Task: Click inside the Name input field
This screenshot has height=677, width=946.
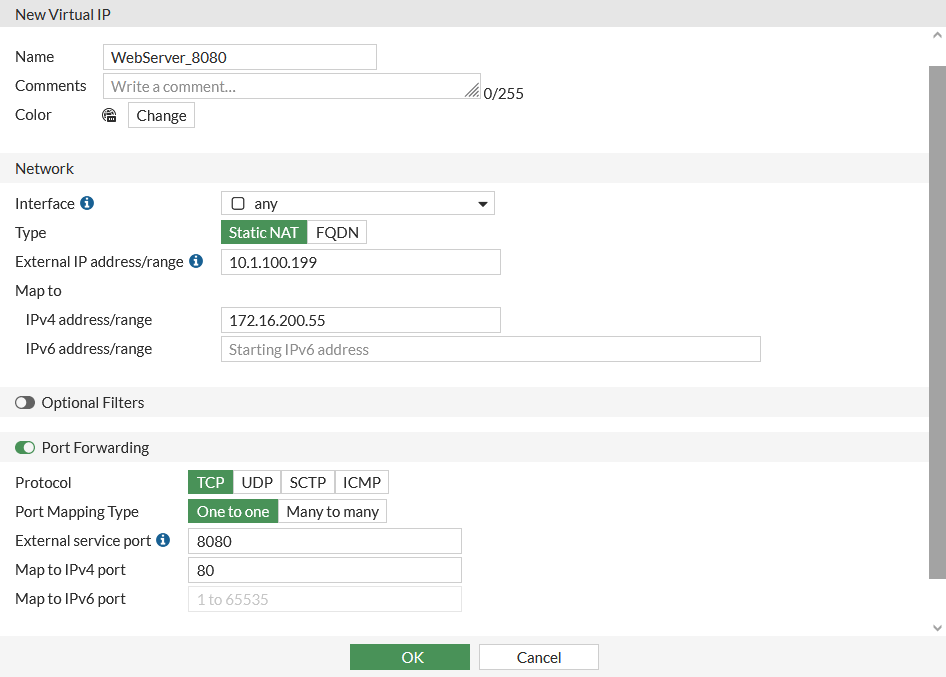Action: pyautogui.click(x=239, y=57)
